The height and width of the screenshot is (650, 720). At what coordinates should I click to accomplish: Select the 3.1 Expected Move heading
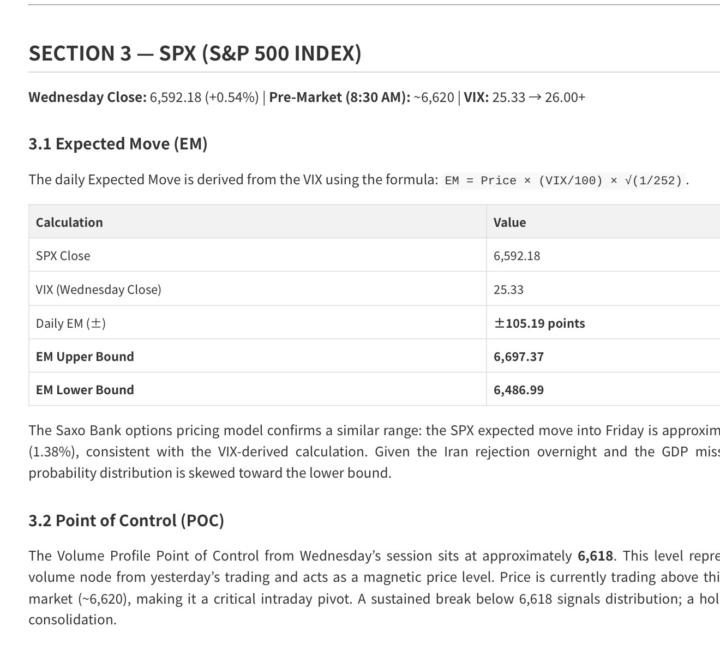[118, 144]
